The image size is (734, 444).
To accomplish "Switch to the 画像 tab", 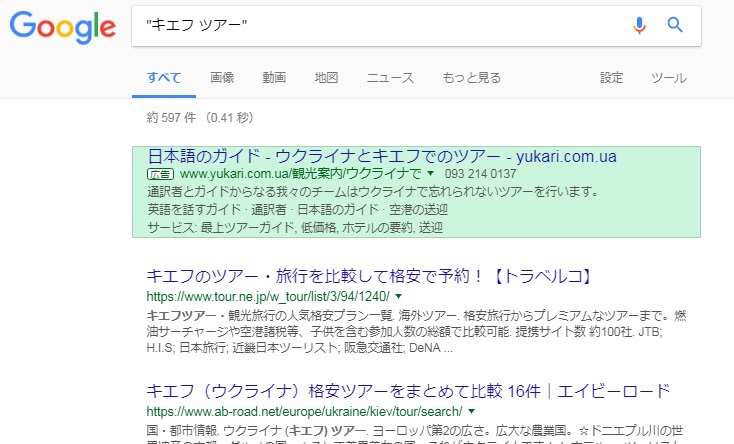I will (222, 78).
